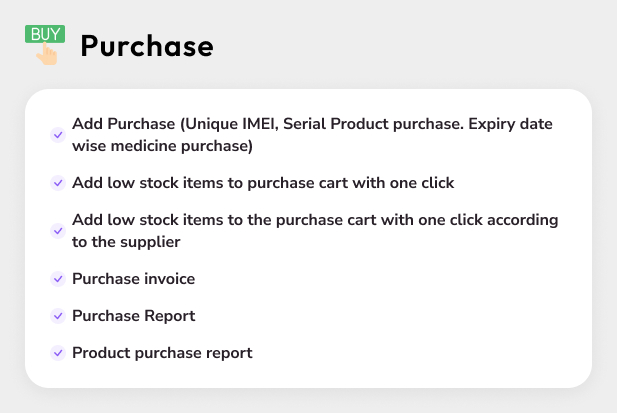This screenshot has height=413, width=617.
Task: Select the low stock items according to supplier entry
Action: pyautogui.click(x=314, y=220)
